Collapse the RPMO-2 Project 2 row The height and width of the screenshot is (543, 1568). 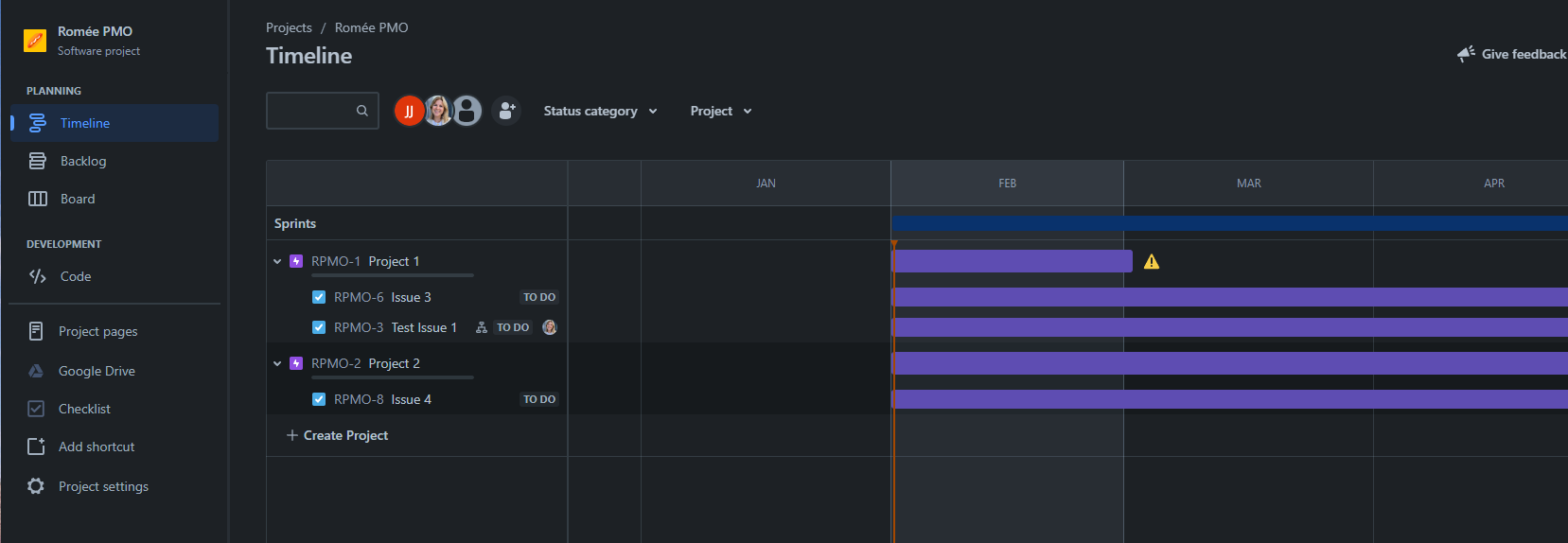(277, 363)
